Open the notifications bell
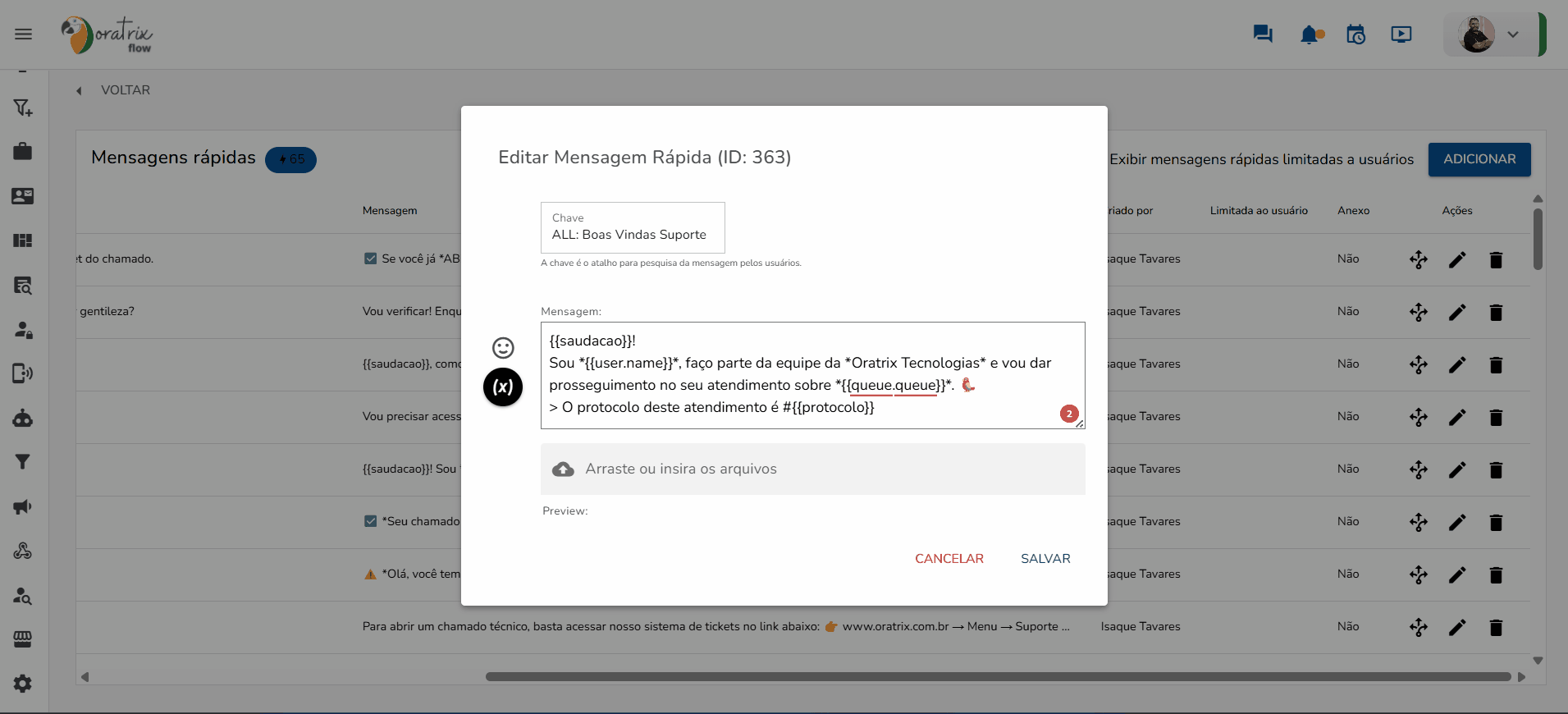The height and width of the screenshot is (714, 1568). 1310,34
